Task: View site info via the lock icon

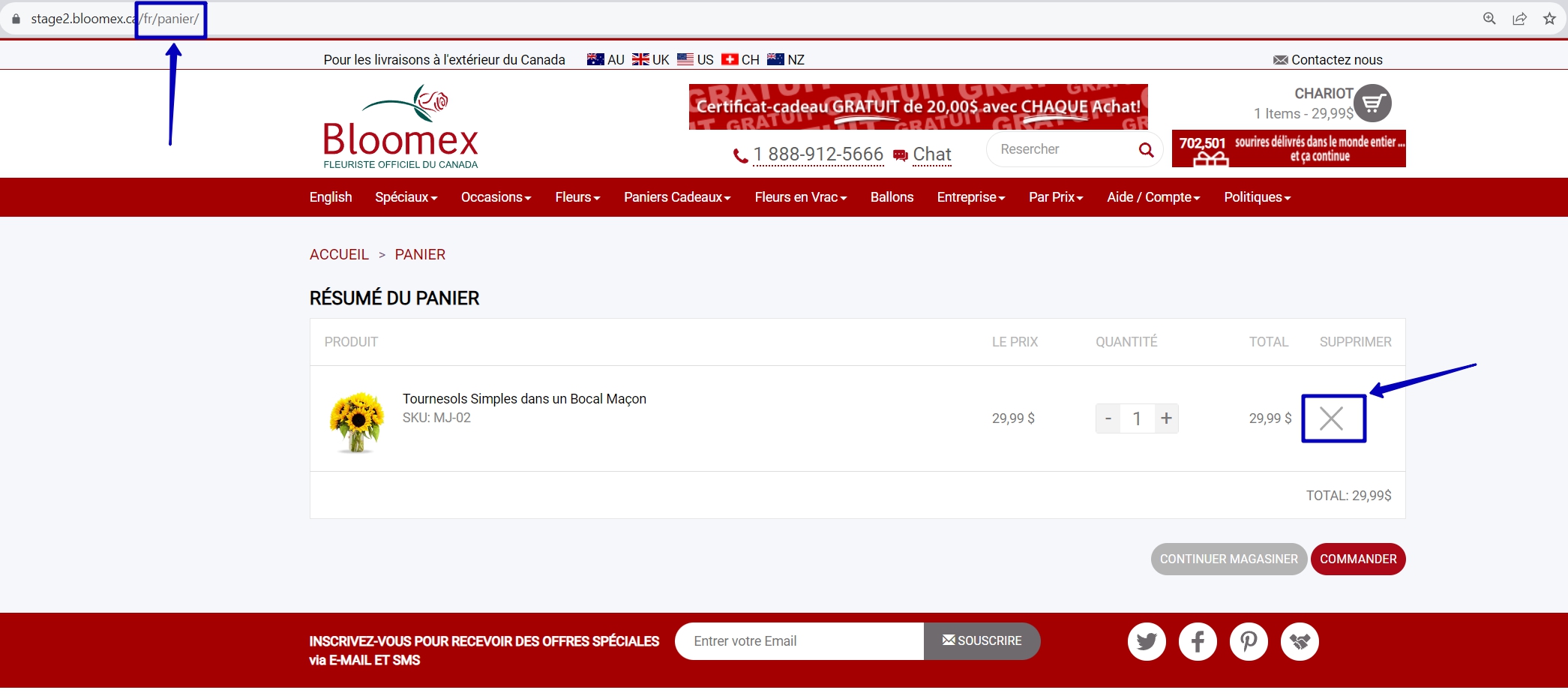Action: point(16,19)
